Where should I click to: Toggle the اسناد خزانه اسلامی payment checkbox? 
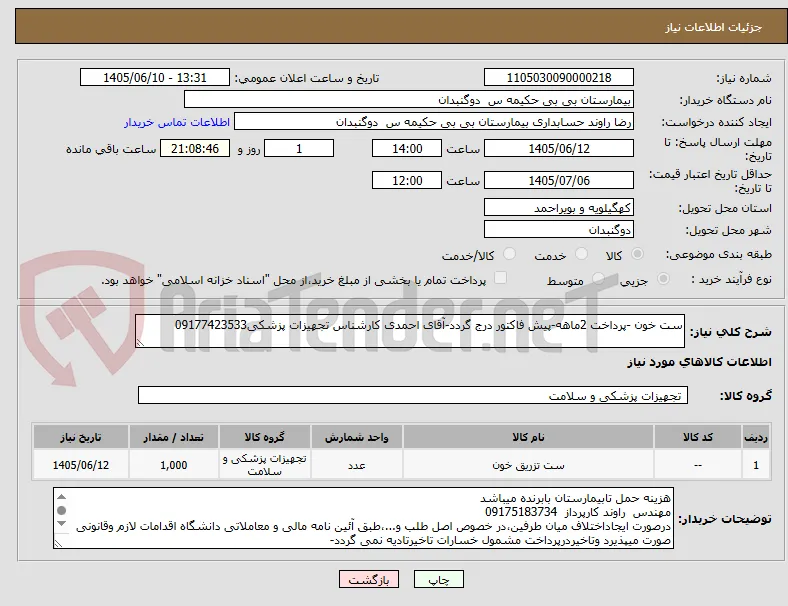click(x=500, y=278)
